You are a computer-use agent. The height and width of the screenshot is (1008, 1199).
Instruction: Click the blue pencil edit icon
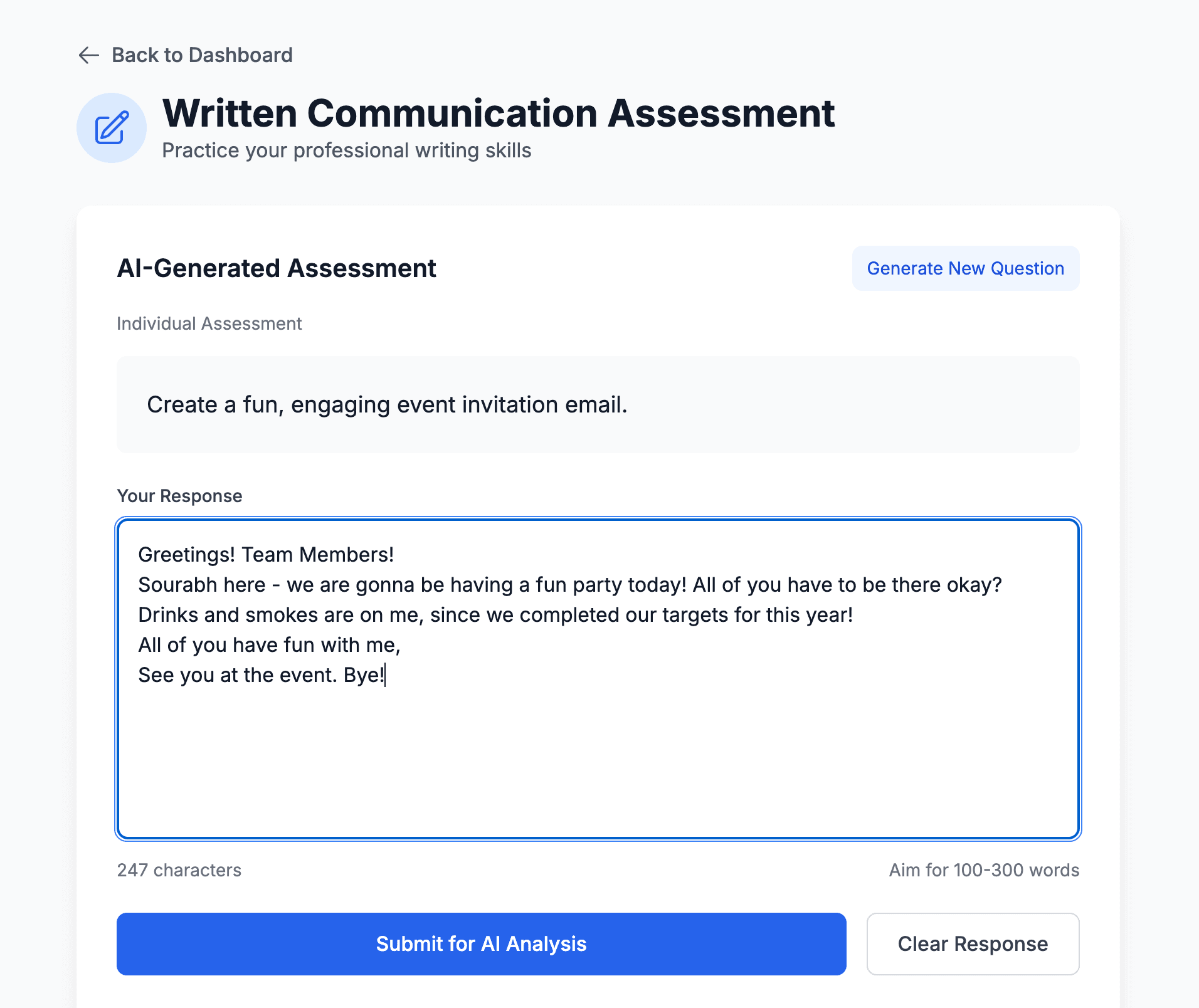pyautogui.click(x=112, y=128)
